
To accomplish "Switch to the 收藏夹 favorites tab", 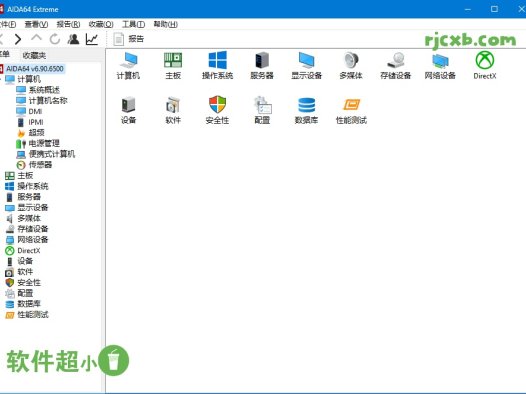I will coord(34,55).
